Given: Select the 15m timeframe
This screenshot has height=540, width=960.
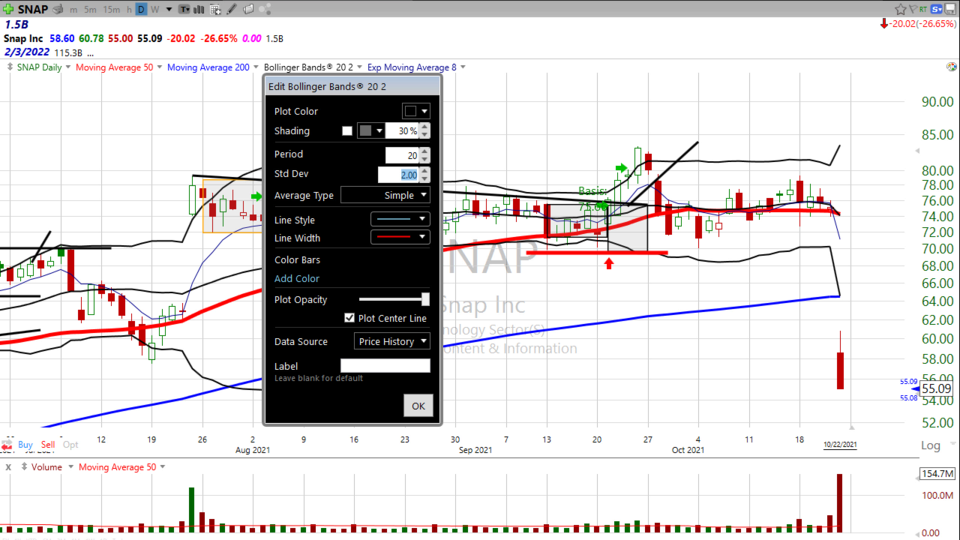Looking at the screenshot, I should [111, 9].
